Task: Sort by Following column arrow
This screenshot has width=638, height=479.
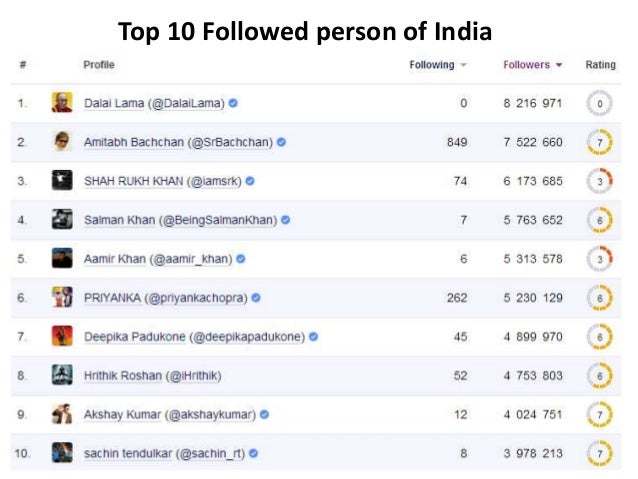Action: (x=463, y=66)
